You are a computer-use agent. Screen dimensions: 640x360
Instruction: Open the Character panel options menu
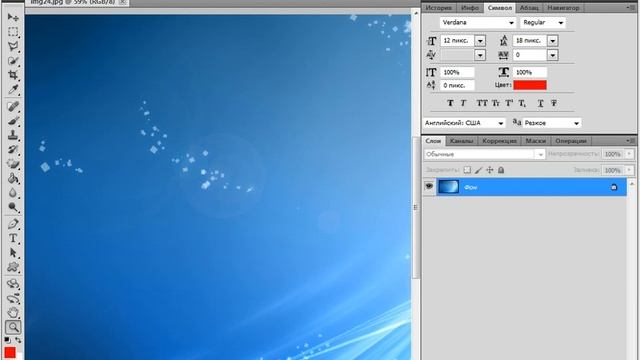[631, 7]
